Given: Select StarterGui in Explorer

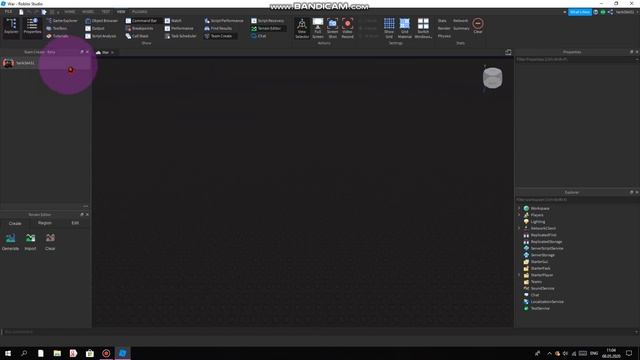Looking at the screenshot, I should coord(539,262).
